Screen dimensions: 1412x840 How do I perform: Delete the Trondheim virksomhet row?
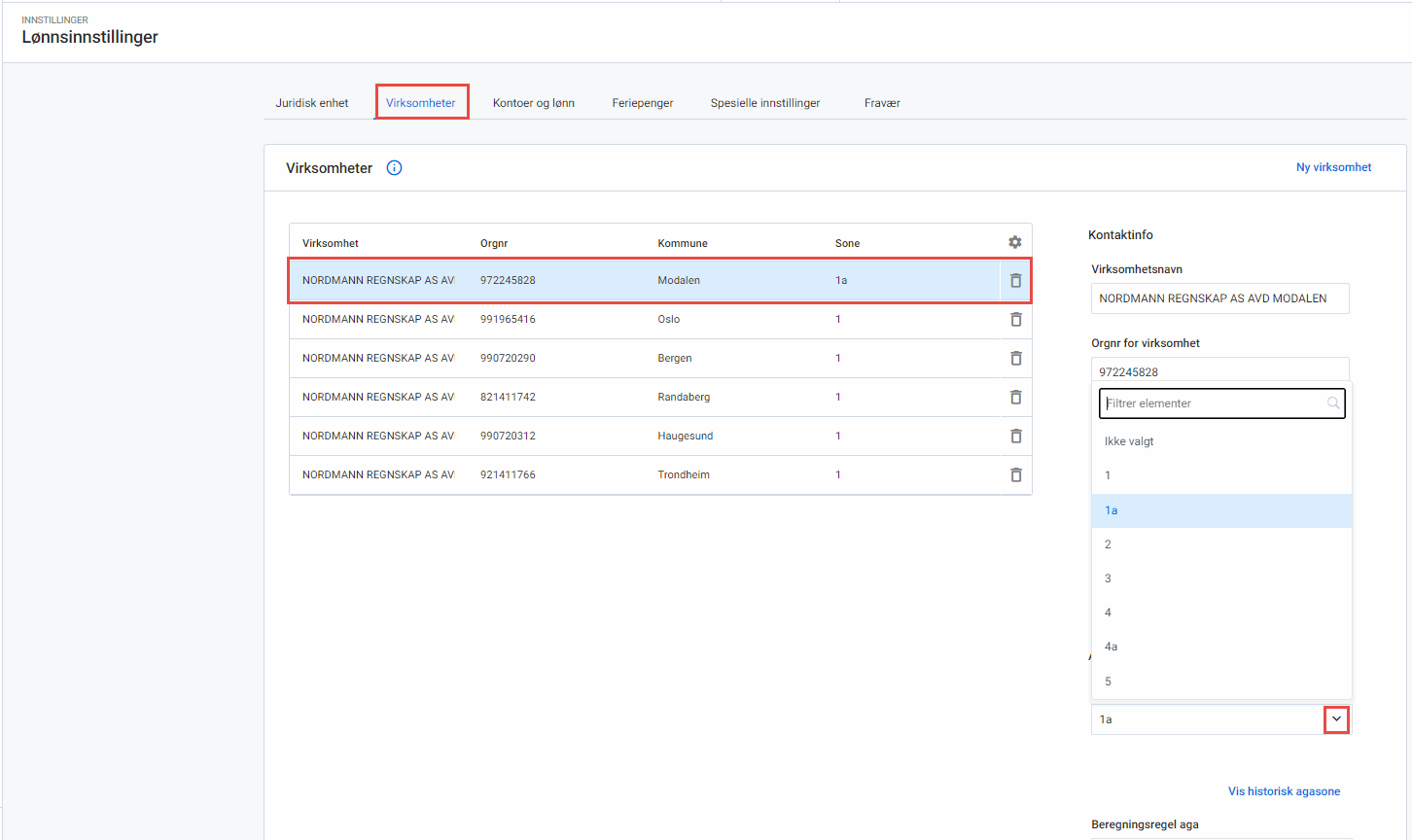(1015, 475)
